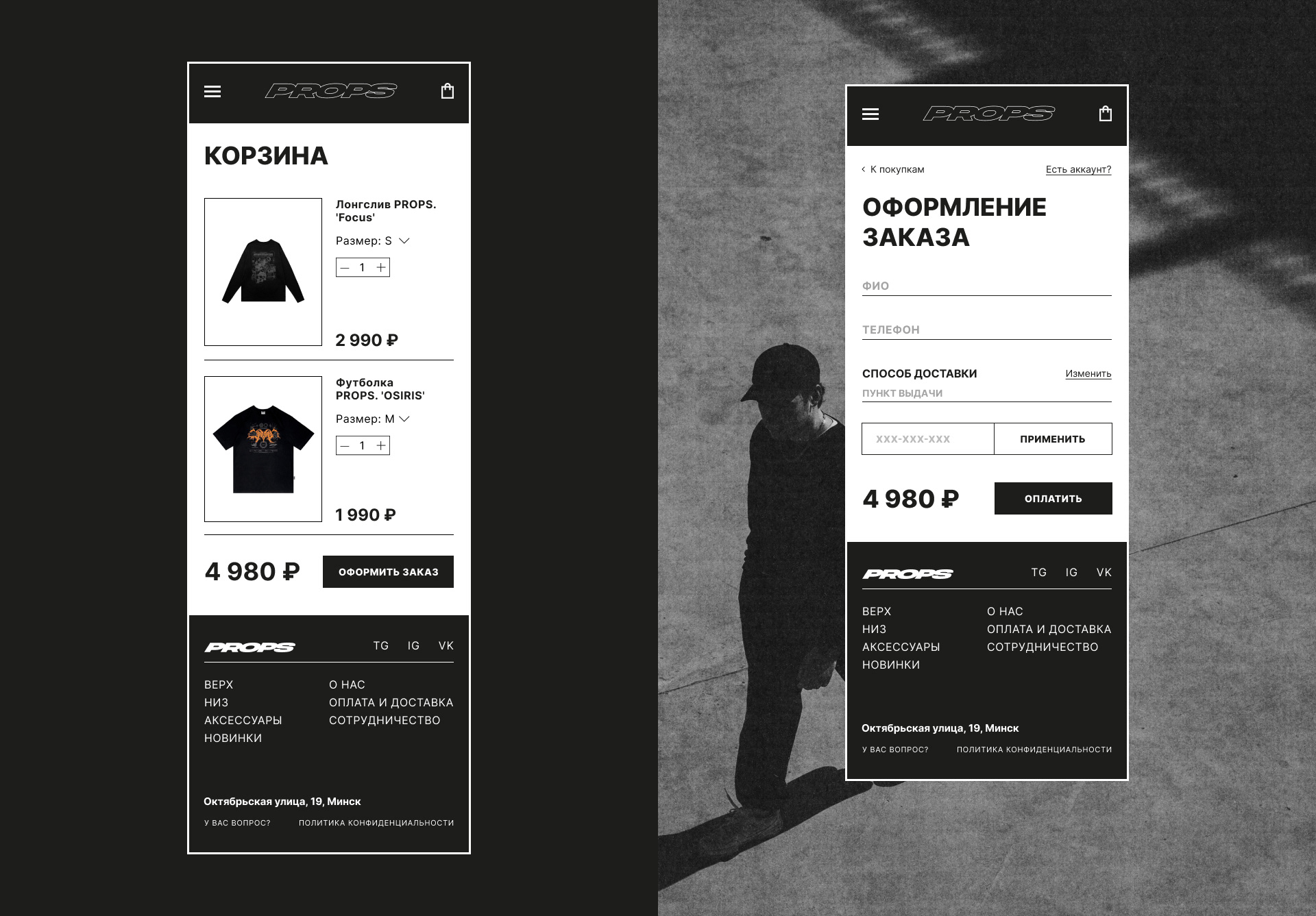Screen dimensions: 1316x916
Task: Expand size M dropdown for OSIRIS t-shirt
Action: (404, 419)
